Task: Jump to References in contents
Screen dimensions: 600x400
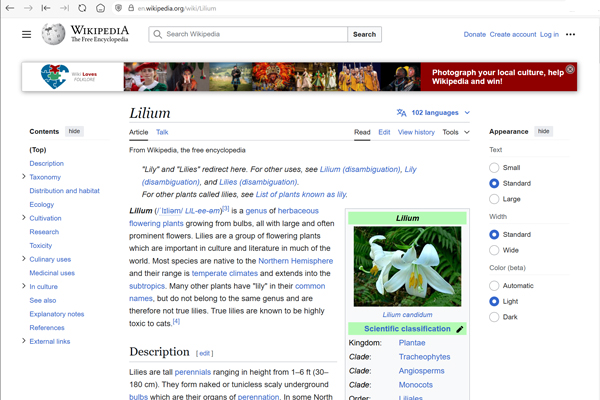Action: click(47, 328)
